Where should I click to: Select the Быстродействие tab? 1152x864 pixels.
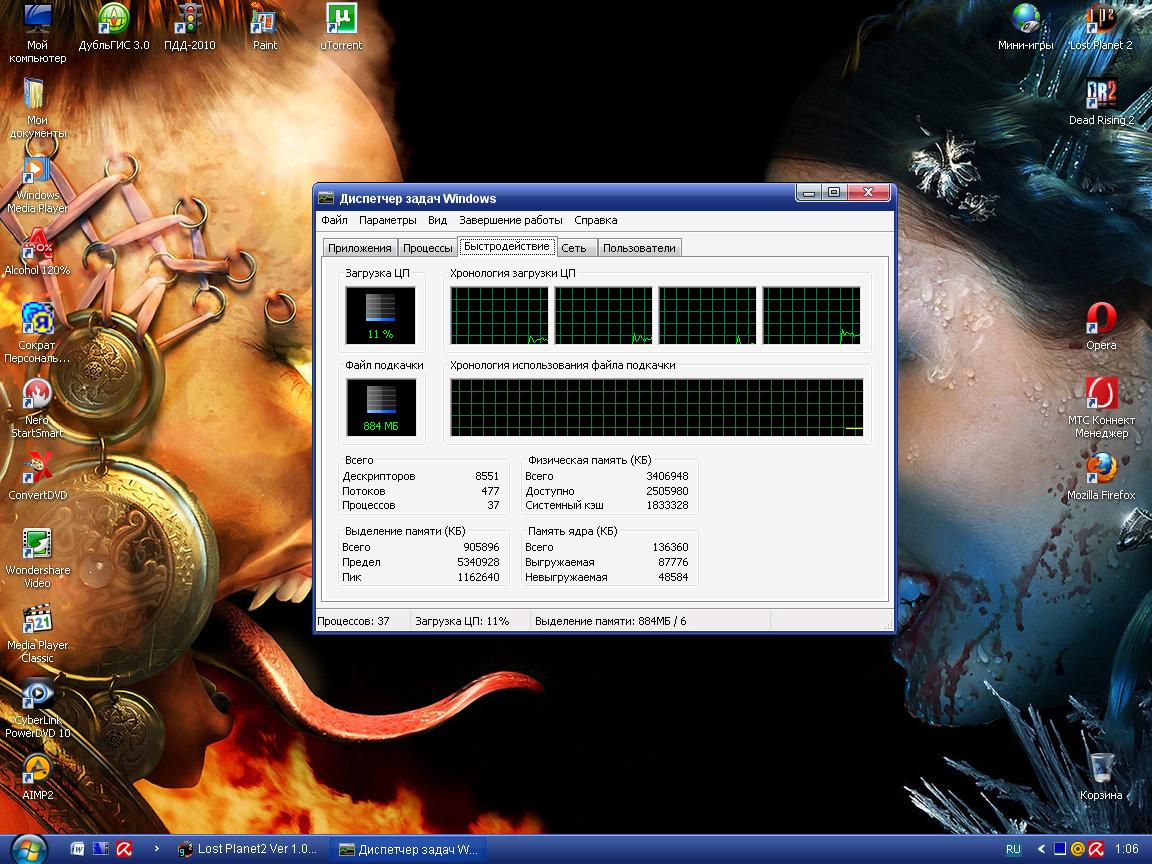coord(507,247)
